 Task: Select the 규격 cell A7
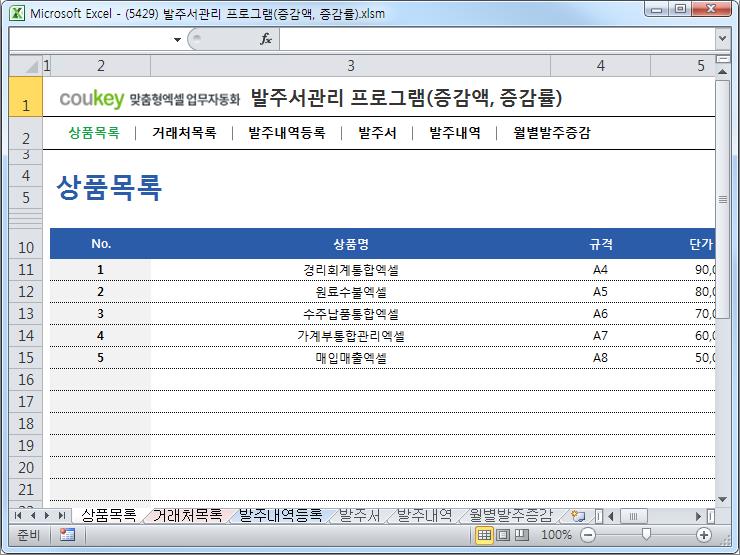click(600, 336)
